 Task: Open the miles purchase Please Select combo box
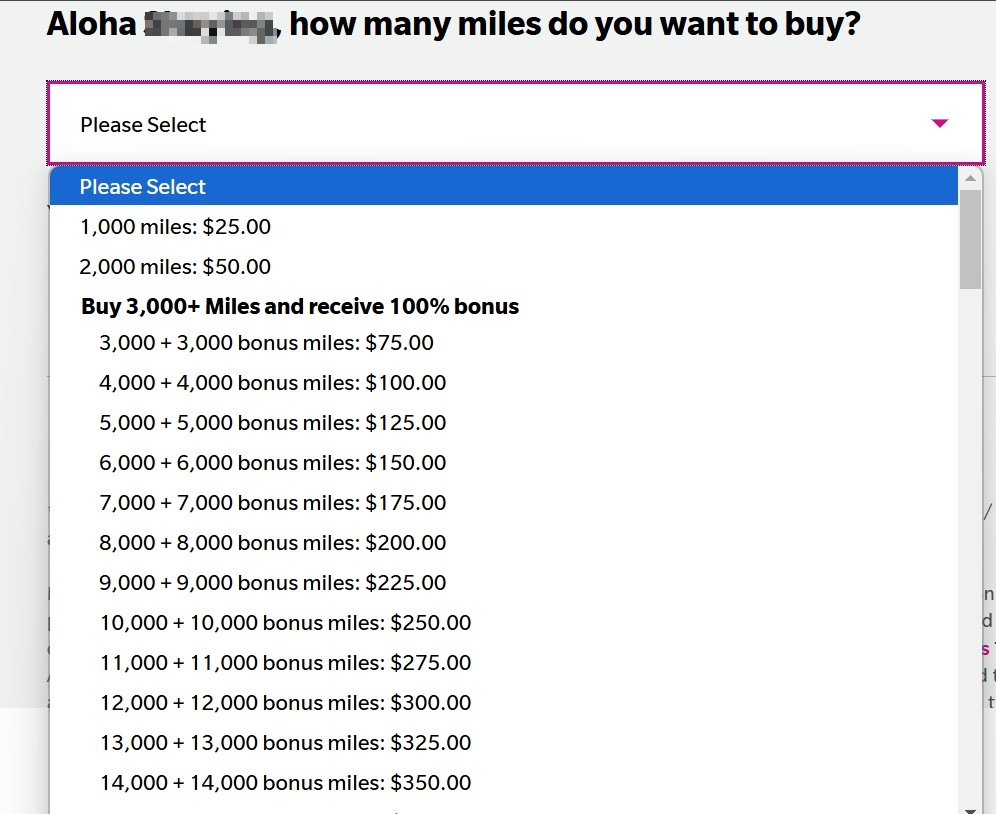pos(500,124)
